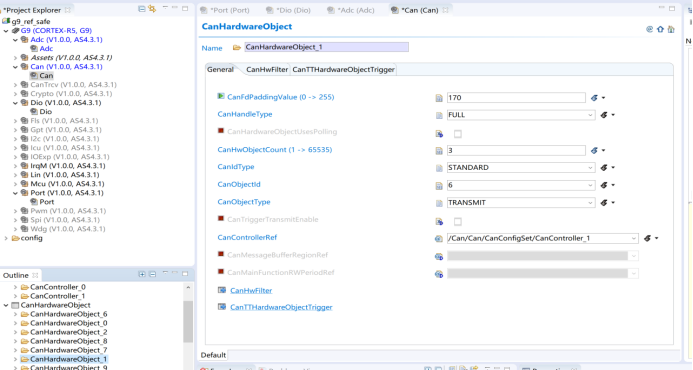Select g9_ref_safe project root
This screenshot has width=693, height=370.
(31, 21)
